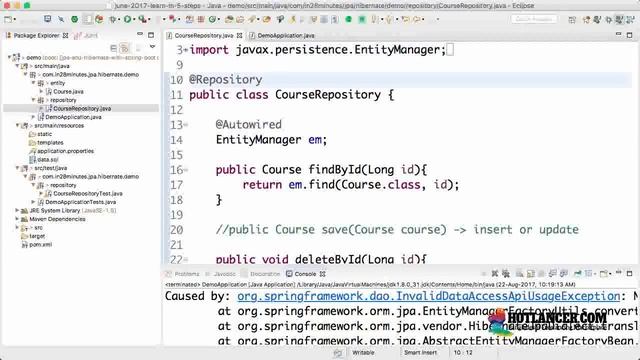Screen dimensions: 640x360
Task: Click the Open Type icon in toolbar
Action: pyautogui.click(x=229, y=19)
